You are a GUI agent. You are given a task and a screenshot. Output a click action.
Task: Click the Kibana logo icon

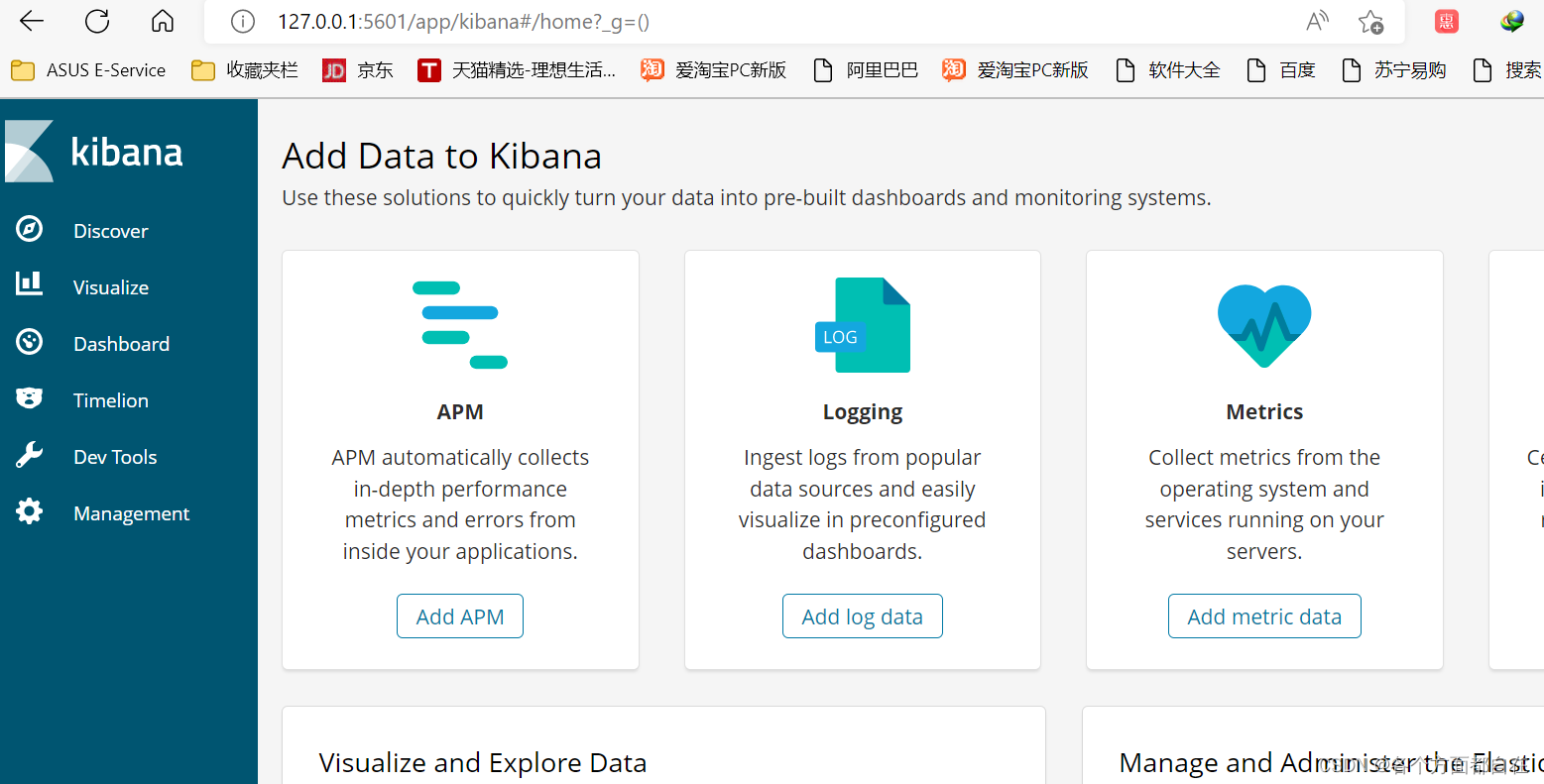coord(30,152)
